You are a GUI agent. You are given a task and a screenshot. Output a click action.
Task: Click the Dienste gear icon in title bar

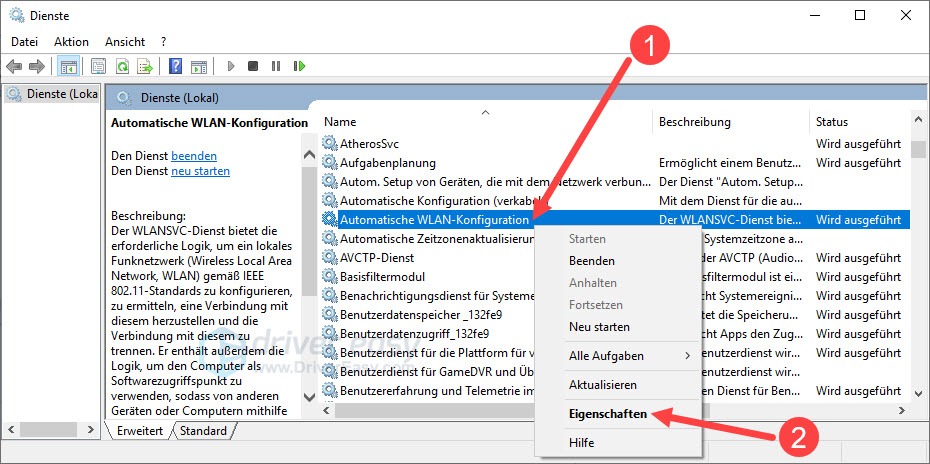[x=17, y=15]
